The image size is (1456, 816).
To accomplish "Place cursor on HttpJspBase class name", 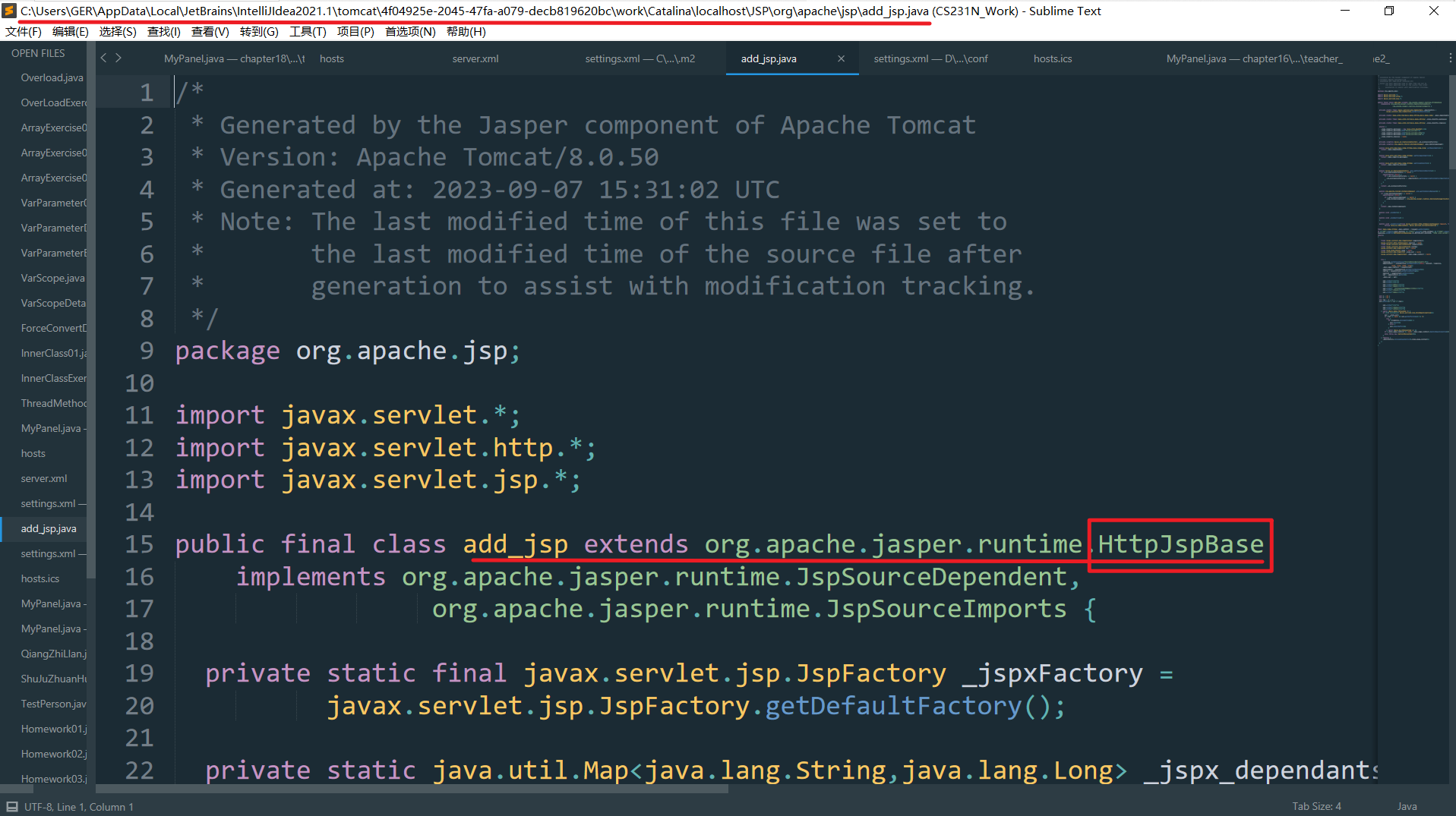I will (x=1180, y=544).
